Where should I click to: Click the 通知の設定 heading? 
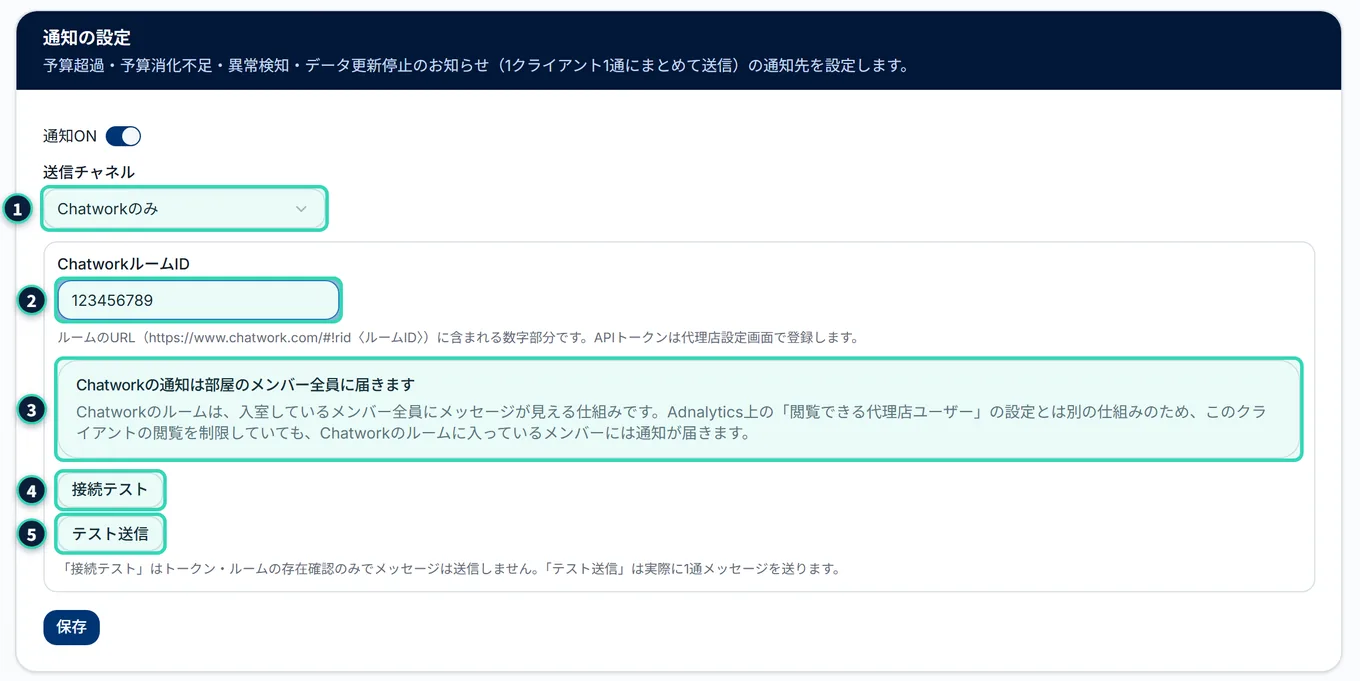pos(87,38)
